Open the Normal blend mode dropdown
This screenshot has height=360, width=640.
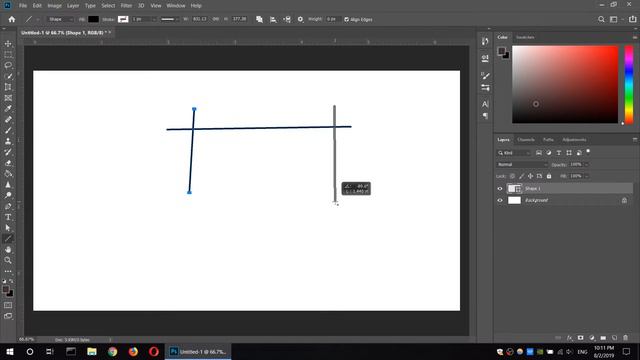pos(522,164)
